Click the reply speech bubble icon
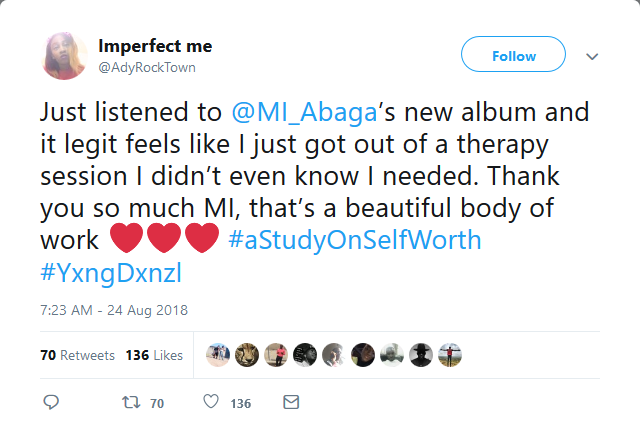The image size is (640, 439). point(53,402)
